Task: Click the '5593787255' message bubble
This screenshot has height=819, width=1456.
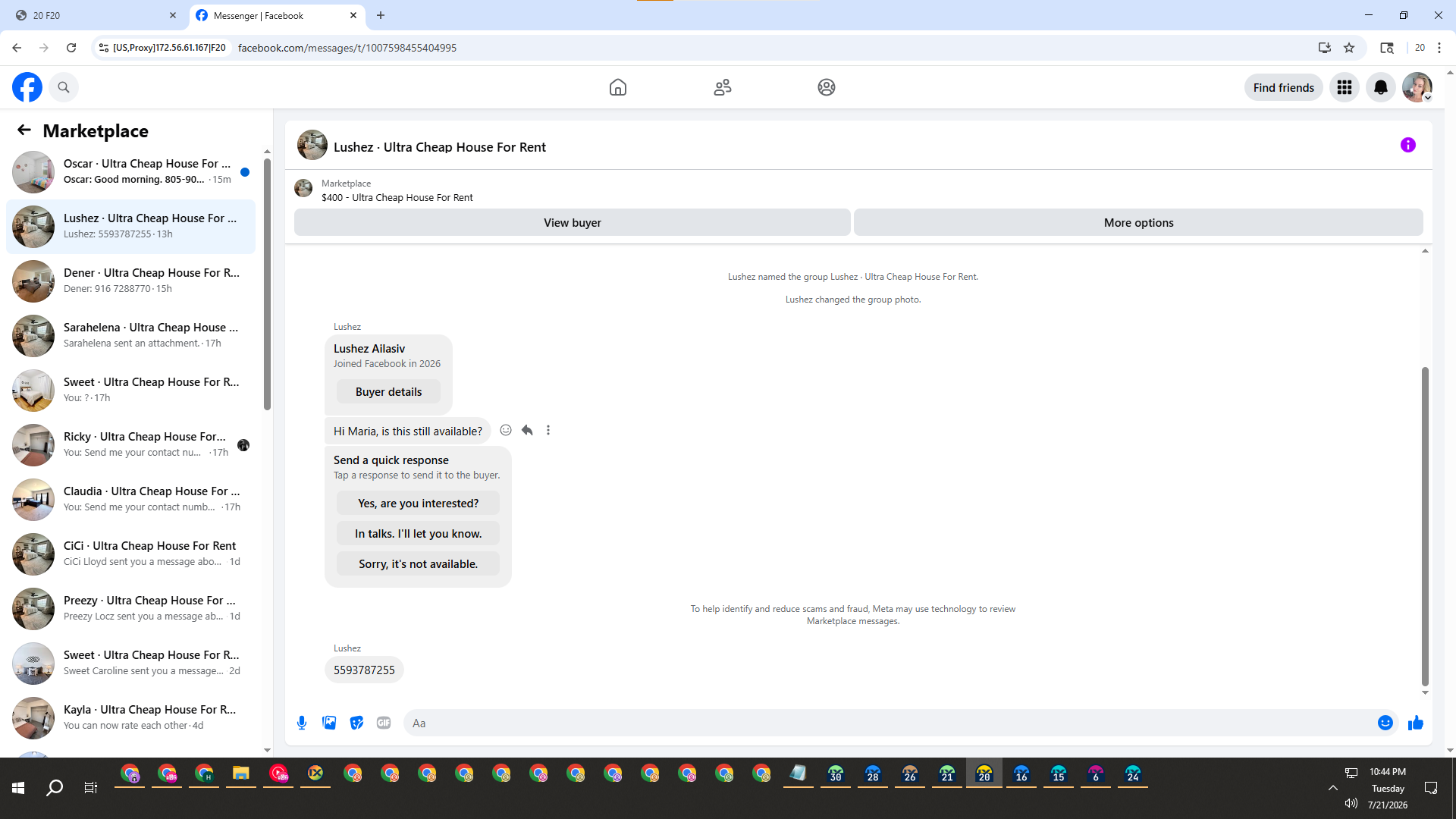Action: [x=364, y=670]
